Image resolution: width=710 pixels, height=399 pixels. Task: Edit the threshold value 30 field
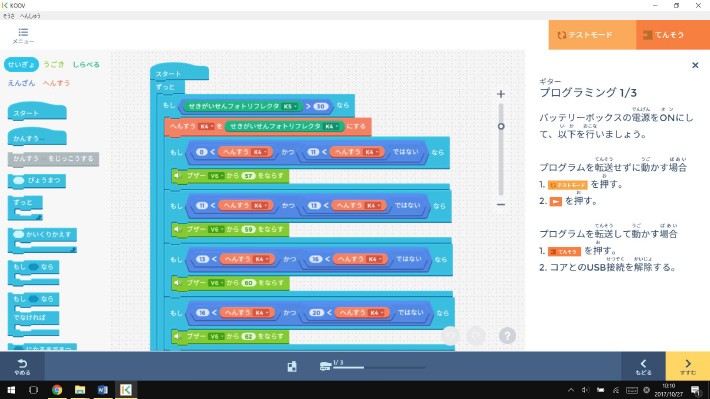click(321, 106)
